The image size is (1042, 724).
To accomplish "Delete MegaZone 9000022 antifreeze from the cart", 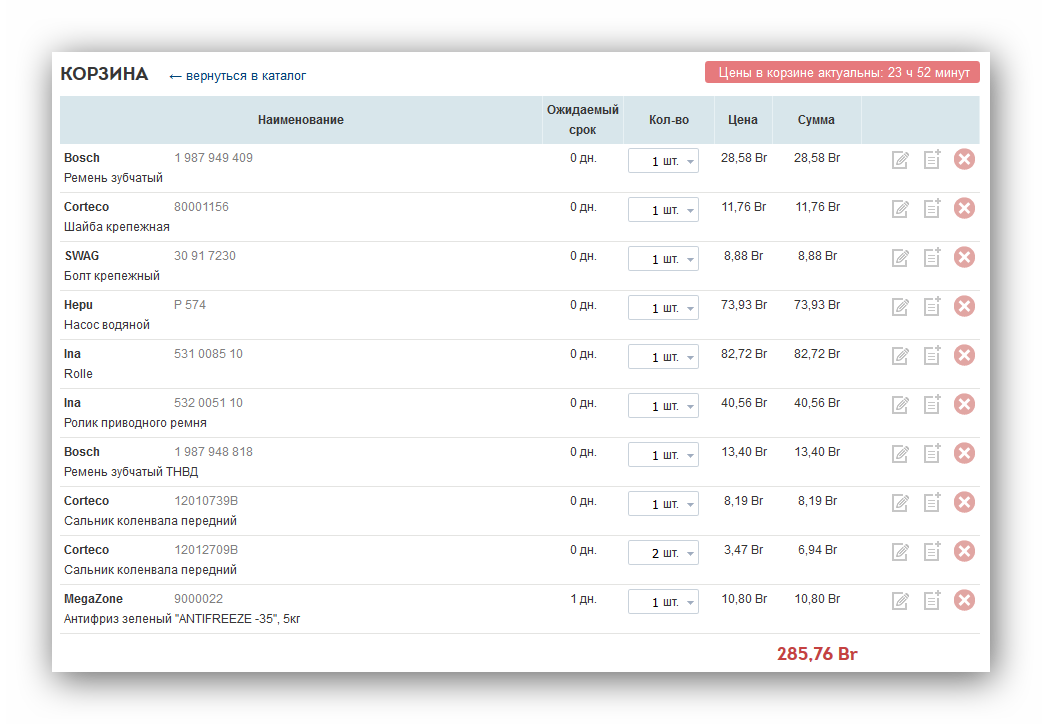I will (x=964, y=600).
